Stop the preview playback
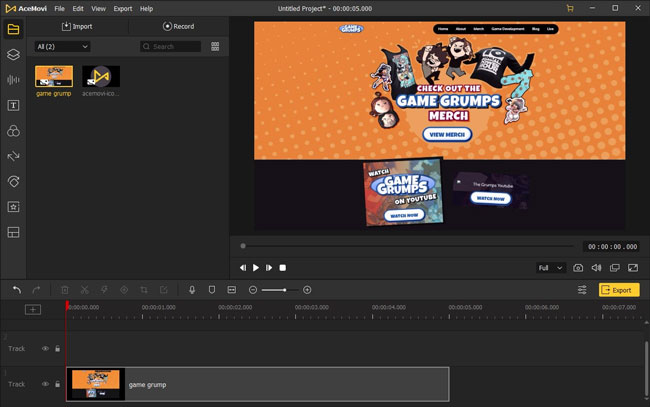The width and height of the screenshot is (650, 407). [x=283, y=268]
